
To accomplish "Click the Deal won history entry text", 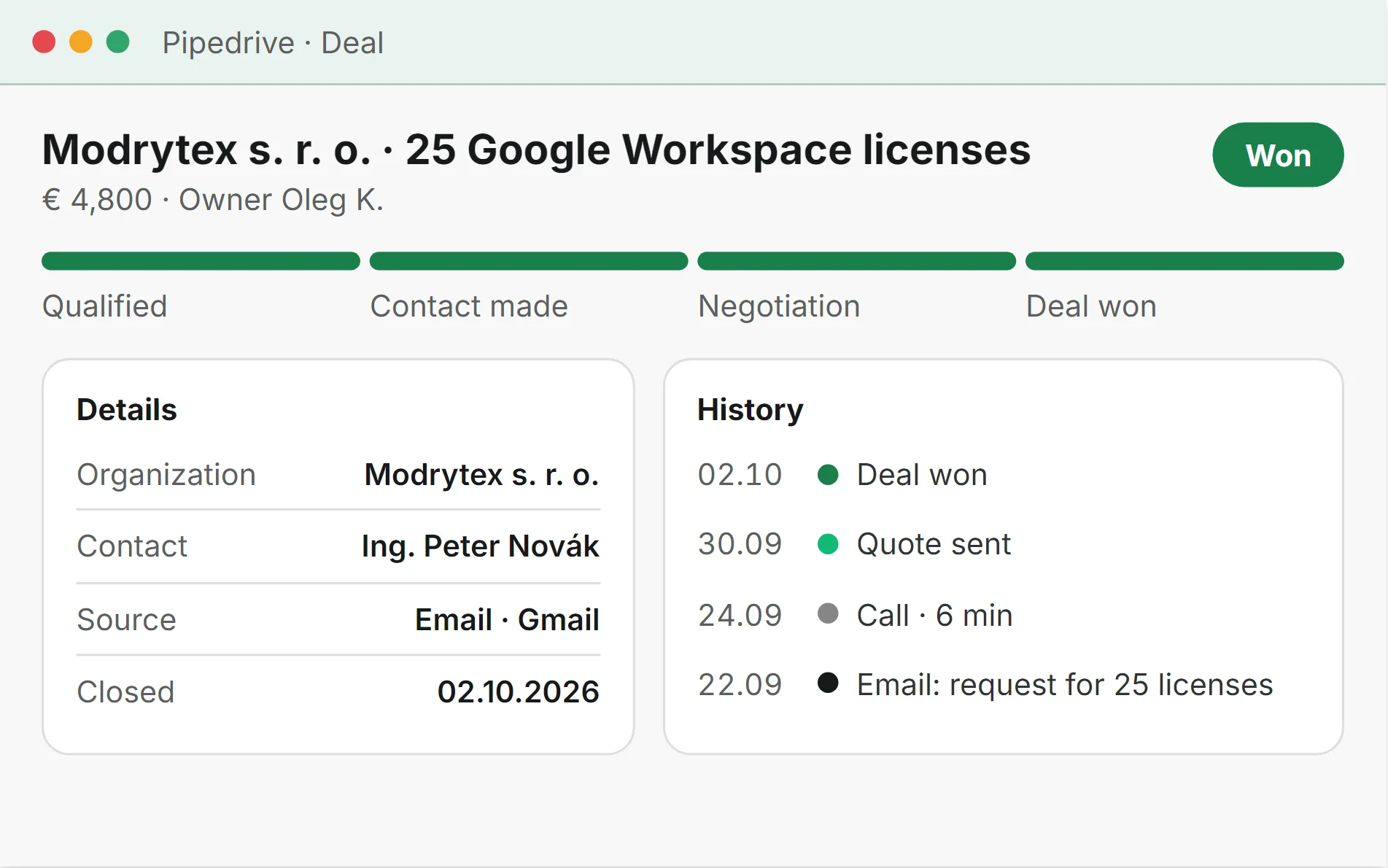I will tap(922, 475).
